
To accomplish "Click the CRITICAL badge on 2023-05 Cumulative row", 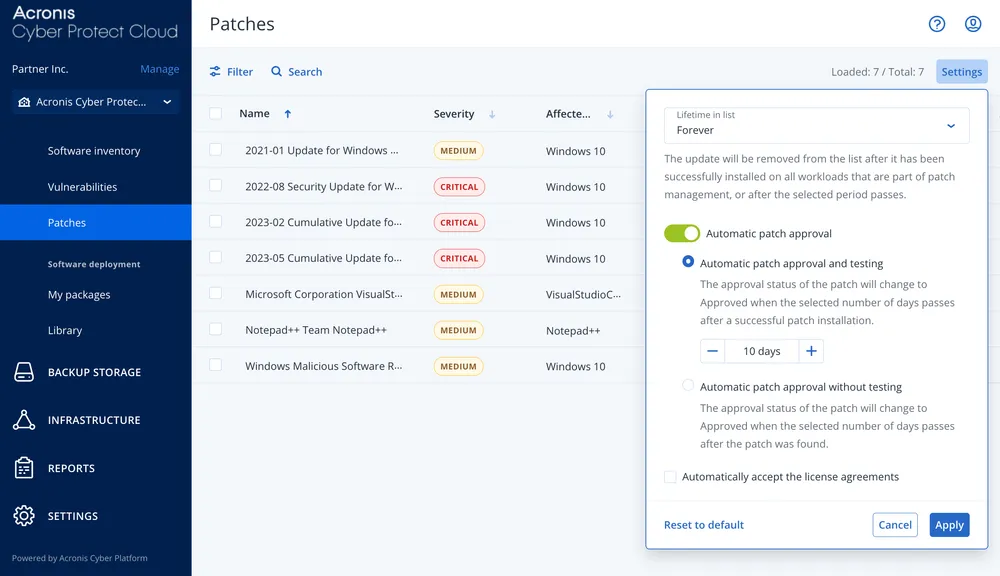I will 459,258.
